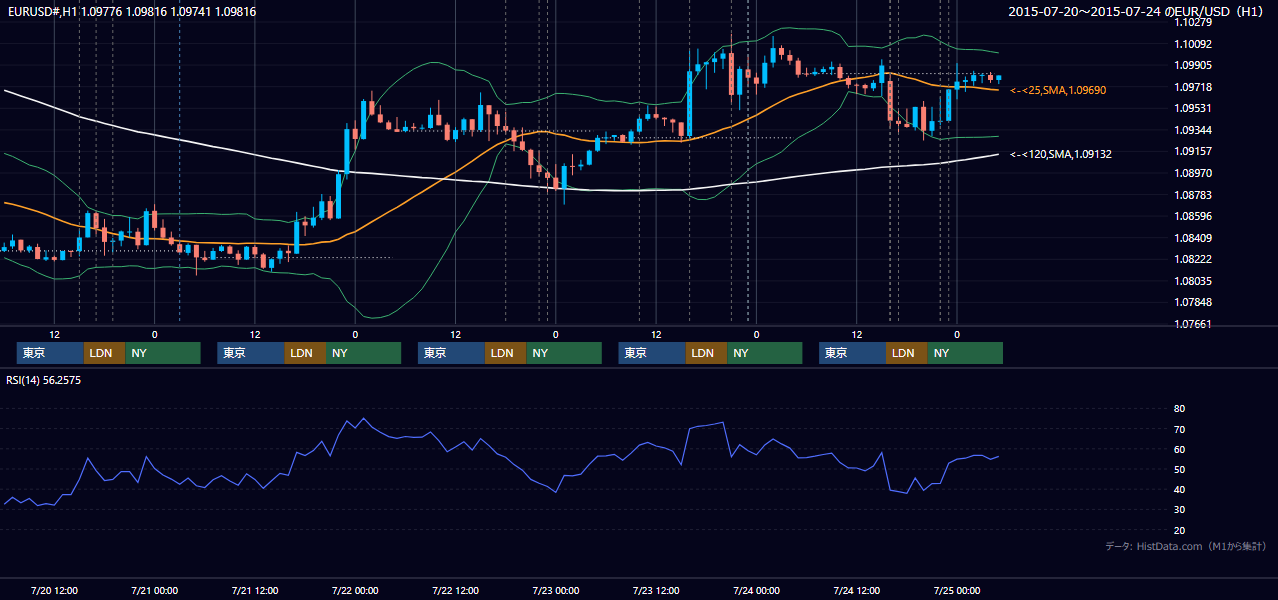Click the leftmost 東京 session block
This screenshot has height=600, width=1278.
50,353
